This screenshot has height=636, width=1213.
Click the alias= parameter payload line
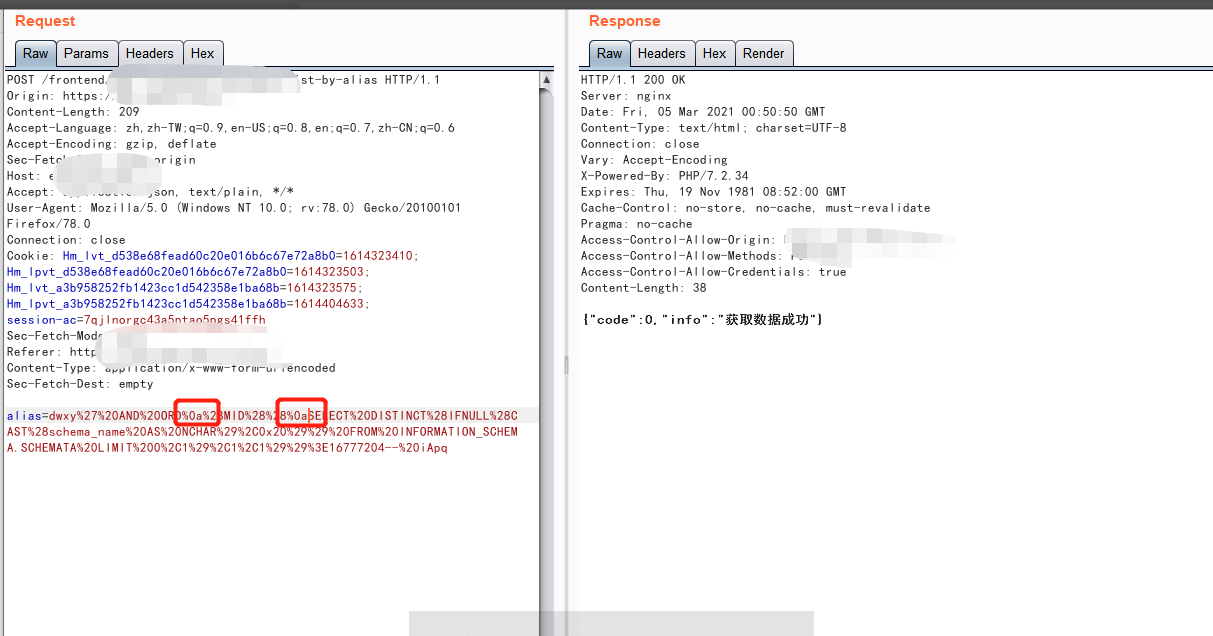coord(262,416)
